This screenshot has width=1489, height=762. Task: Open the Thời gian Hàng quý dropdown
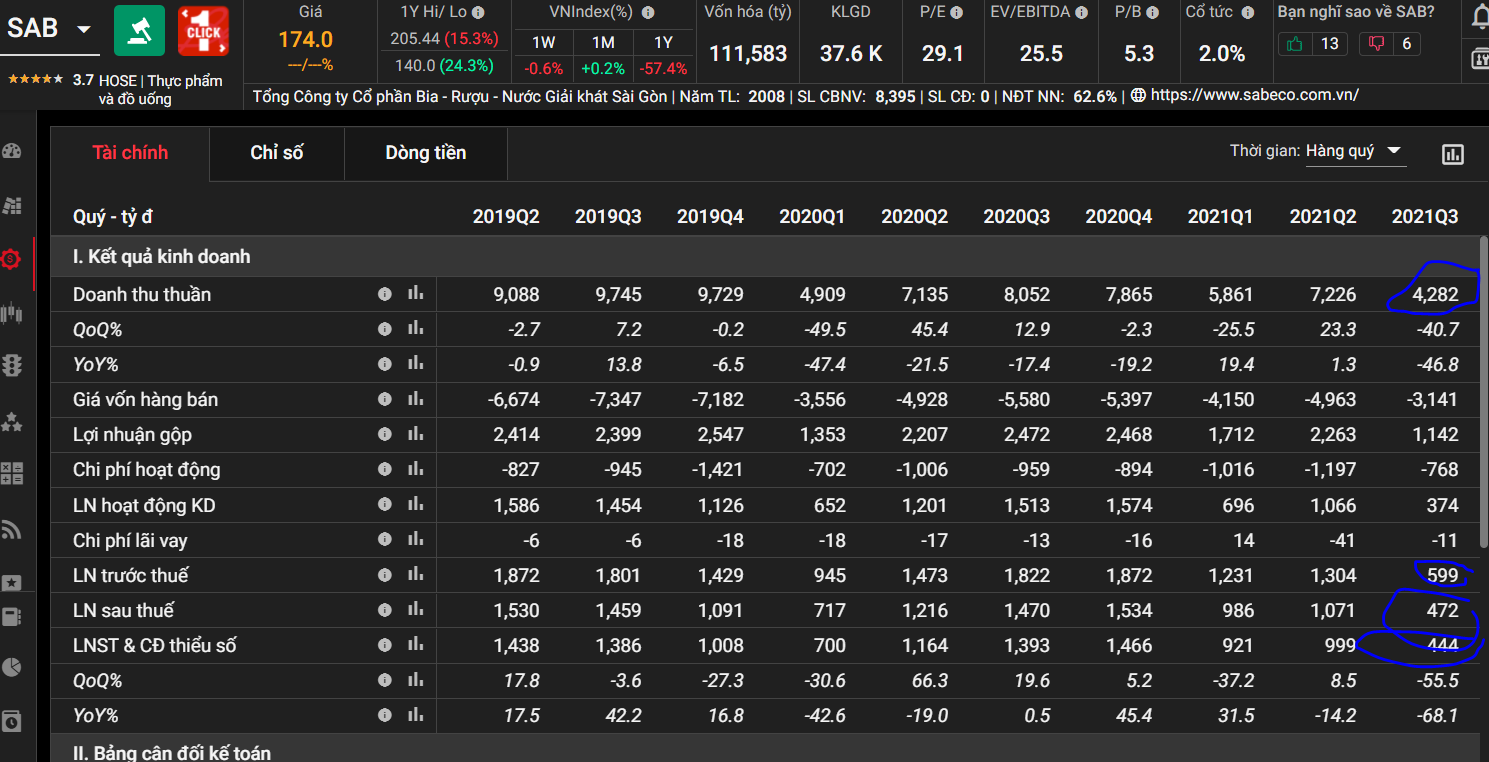point(1355,152)
